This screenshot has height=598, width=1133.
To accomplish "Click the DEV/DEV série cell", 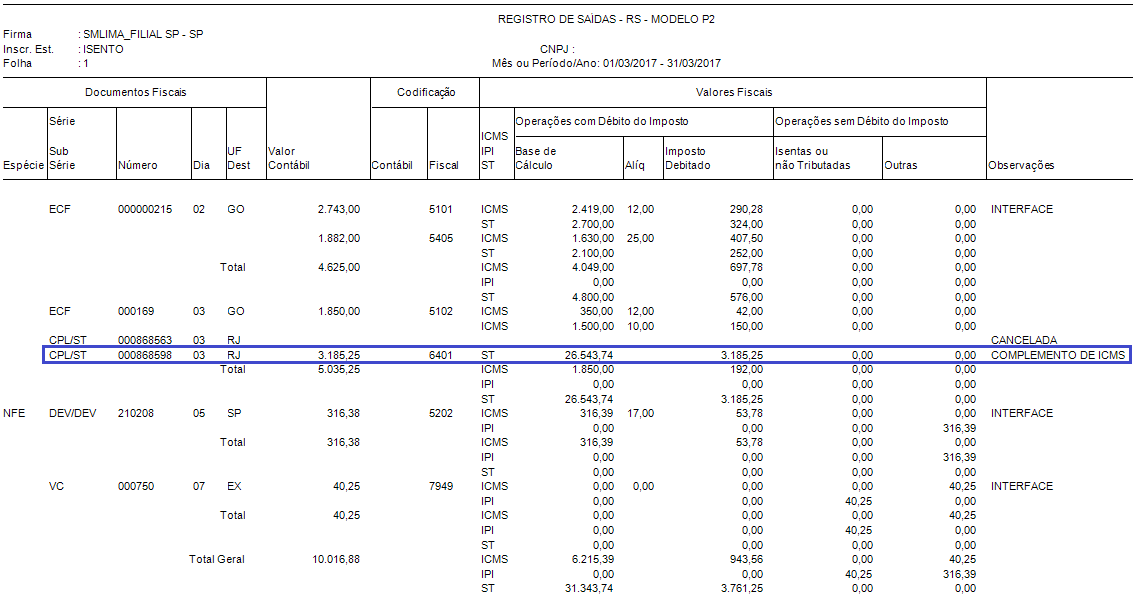I will click(72, 413).
